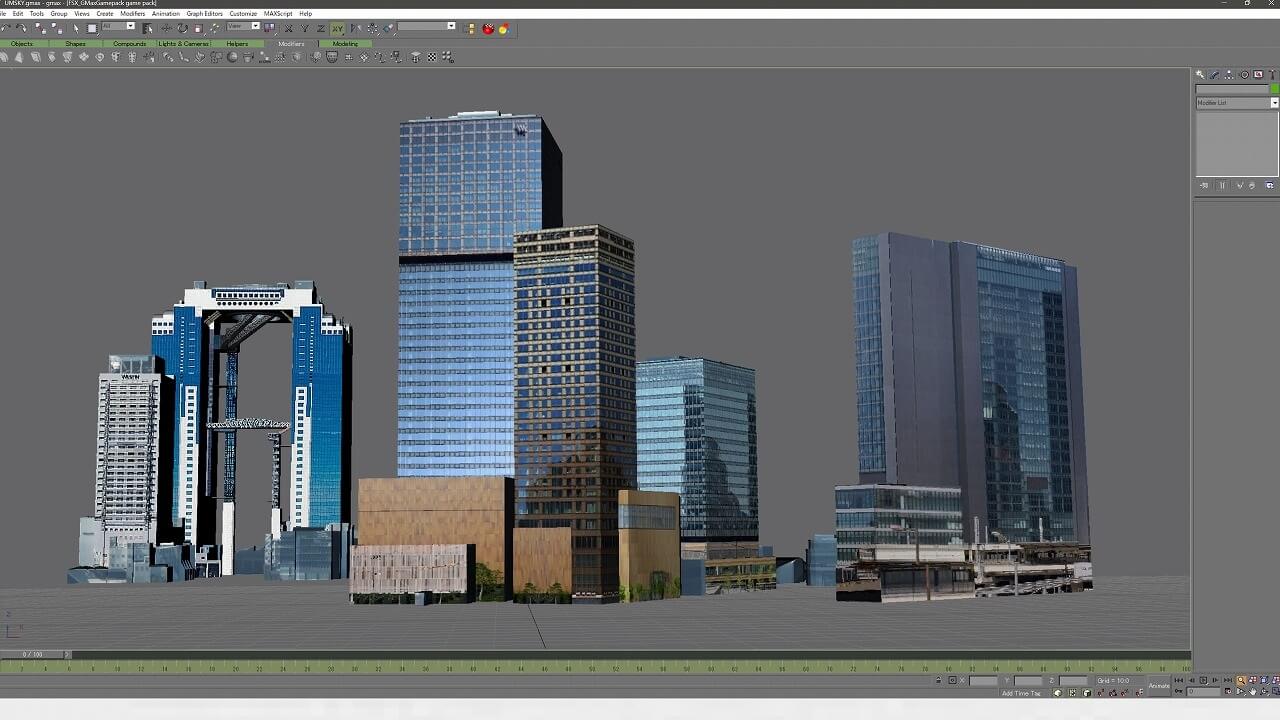
Task: Switch to the Lights & Cameras tab
Action: 182,44
